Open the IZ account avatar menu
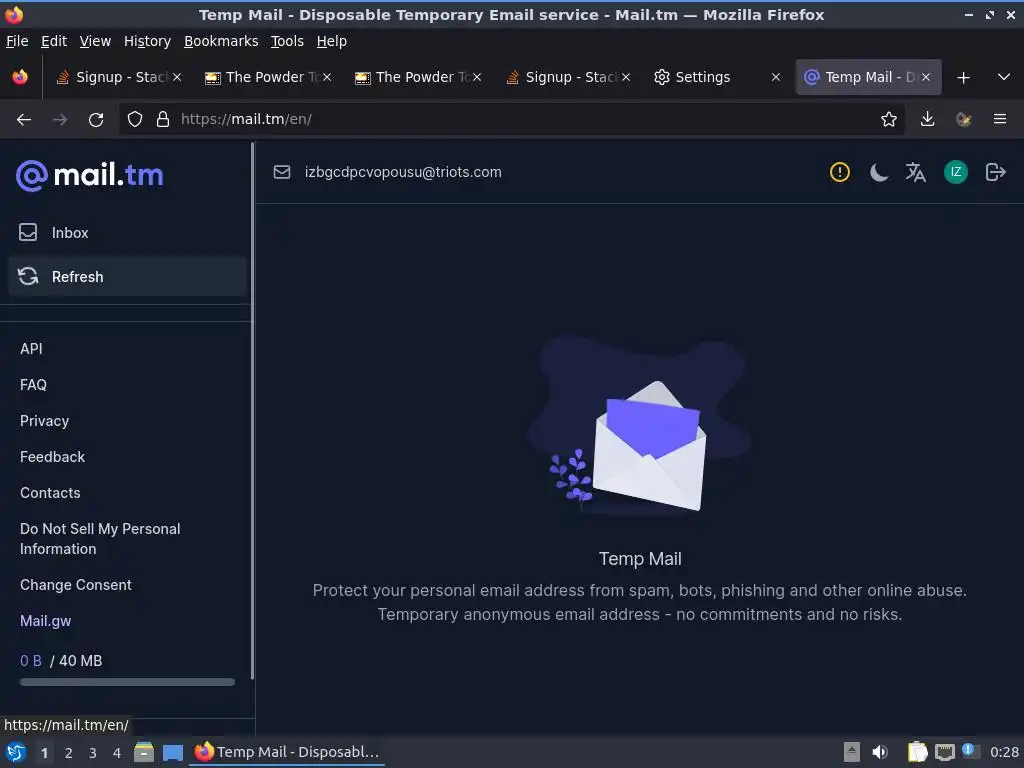The height and width of the screenshot is (768, 1024). [x=955, y=172]
